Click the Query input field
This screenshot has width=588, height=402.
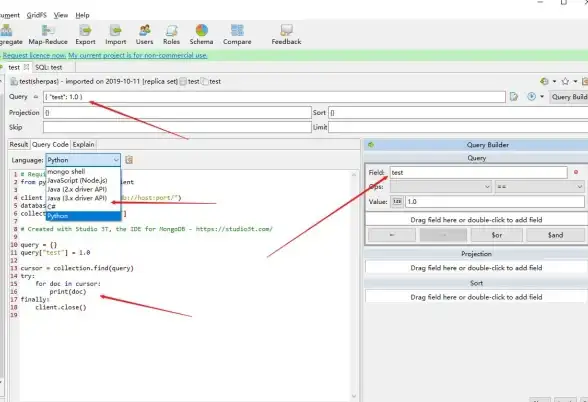274,97
